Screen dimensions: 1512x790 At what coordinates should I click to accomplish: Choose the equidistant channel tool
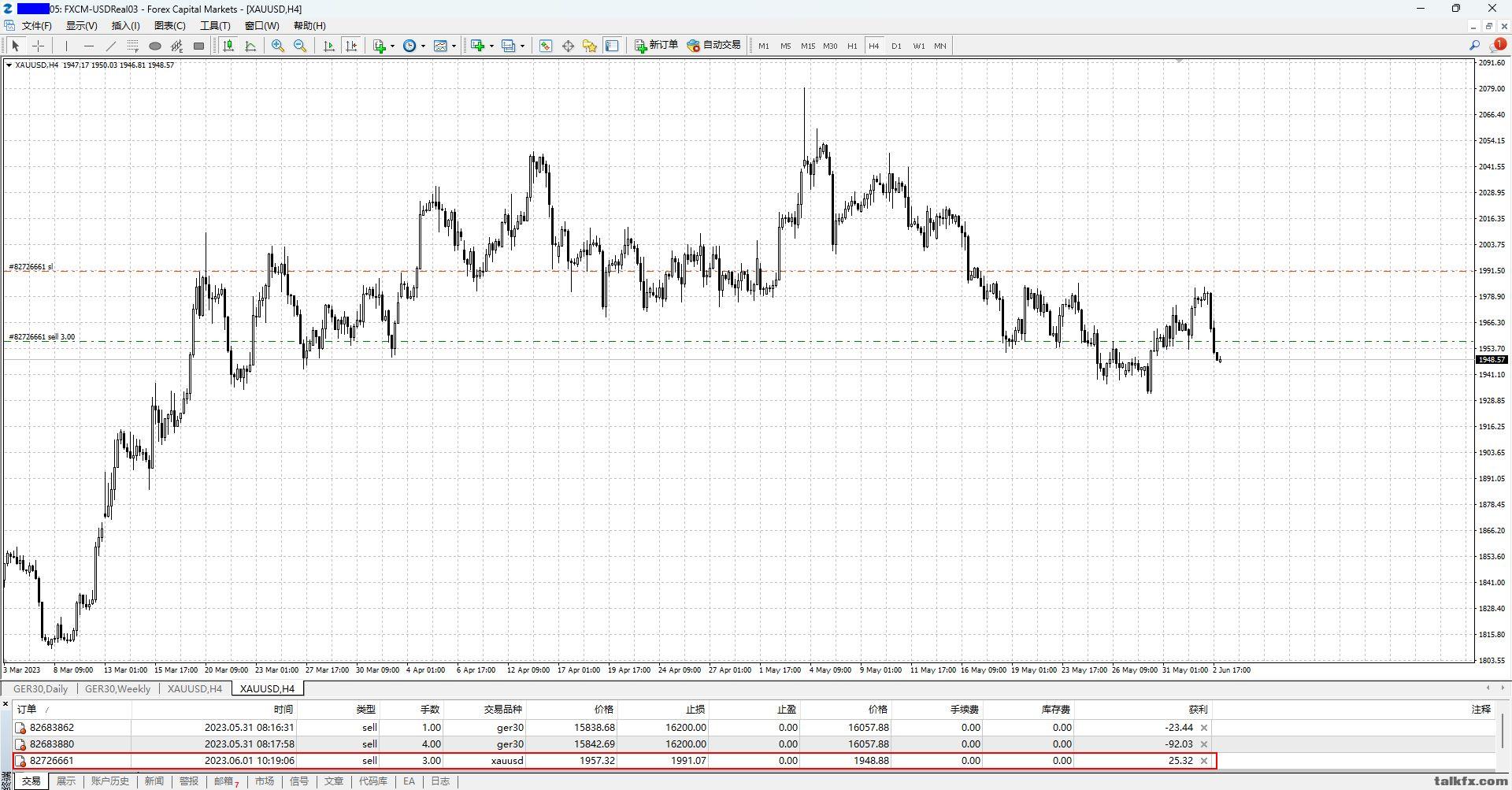177,46
